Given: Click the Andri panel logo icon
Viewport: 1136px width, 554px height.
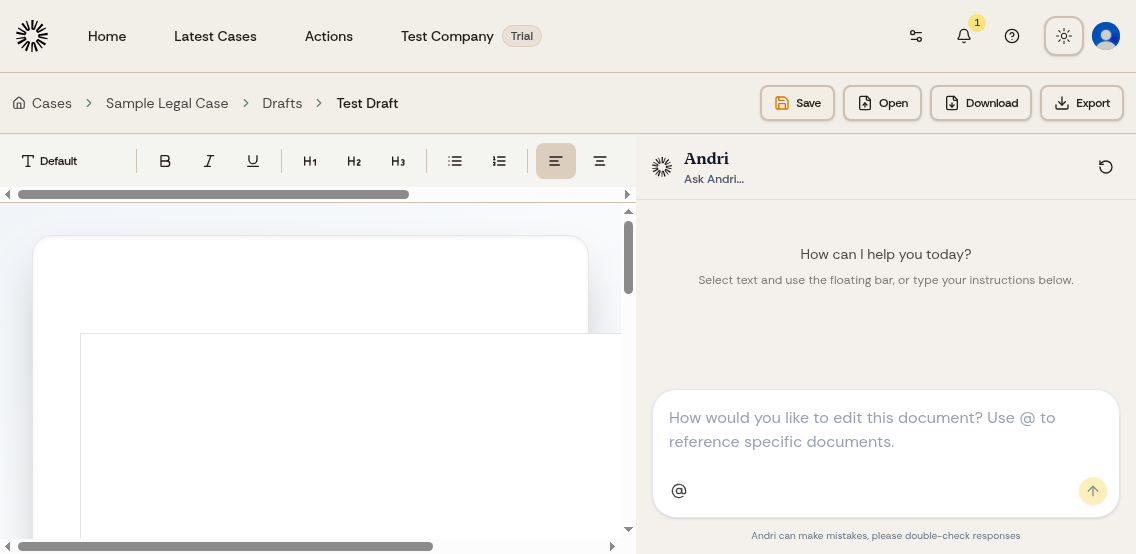Looking at the screenshot, I should click(x=661, y=167).
